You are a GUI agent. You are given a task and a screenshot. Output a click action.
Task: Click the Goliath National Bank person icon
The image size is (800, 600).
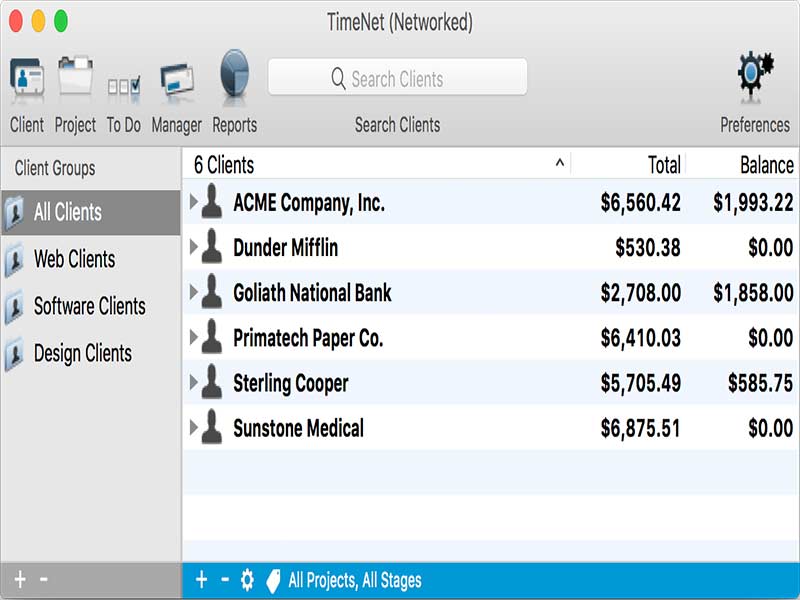click(x=212, y=292)
